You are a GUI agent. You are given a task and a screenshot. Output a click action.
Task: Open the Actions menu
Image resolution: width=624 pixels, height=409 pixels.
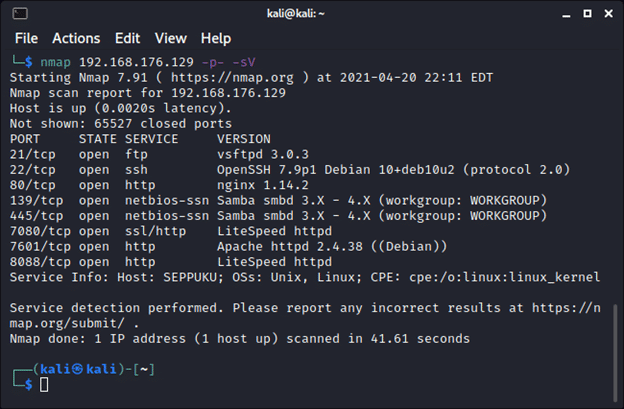coord(76,38)
